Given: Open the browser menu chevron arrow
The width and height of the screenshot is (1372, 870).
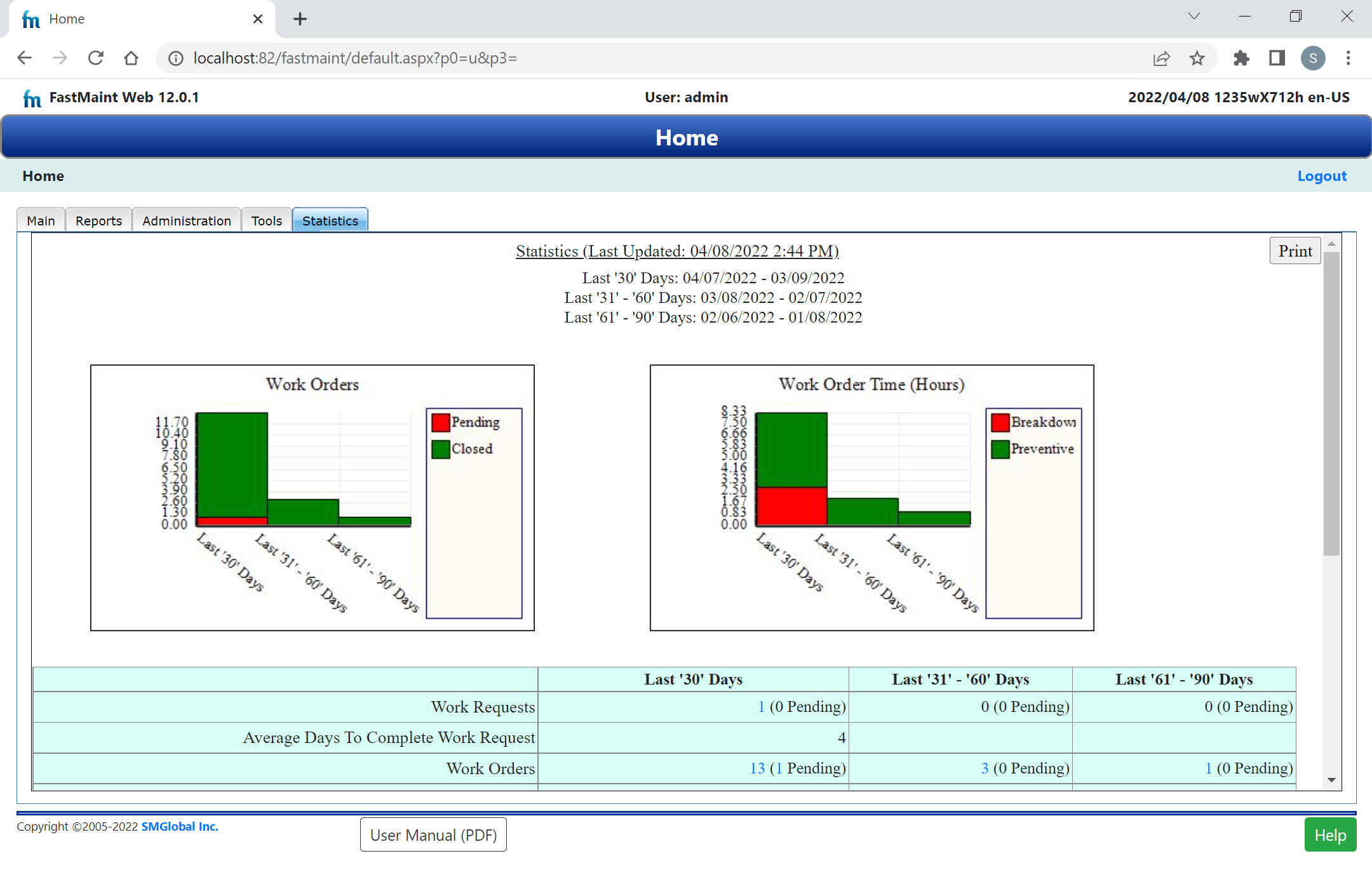Looking at the screenshot, I should pos(1196,16).
